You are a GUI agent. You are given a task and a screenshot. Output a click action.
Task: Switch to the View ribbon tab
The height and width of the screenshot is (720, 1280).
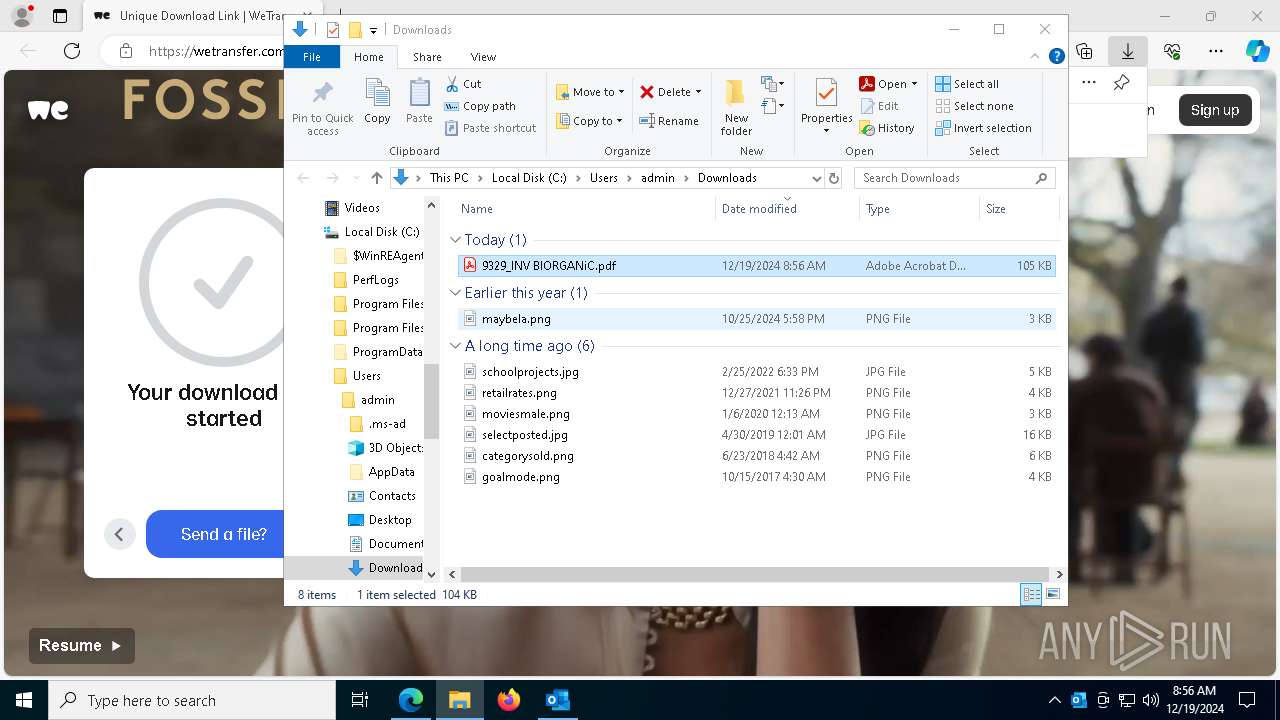pyautogui.click(x=483, y=57)
